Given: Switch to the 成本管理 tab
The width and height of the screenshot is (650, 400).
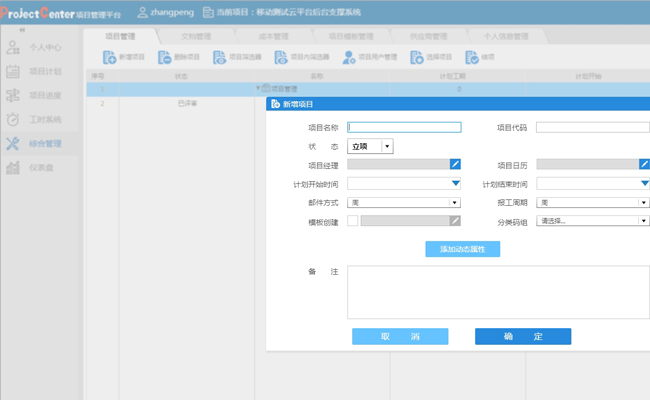Looking at the screenshot, I should (273, 36).
